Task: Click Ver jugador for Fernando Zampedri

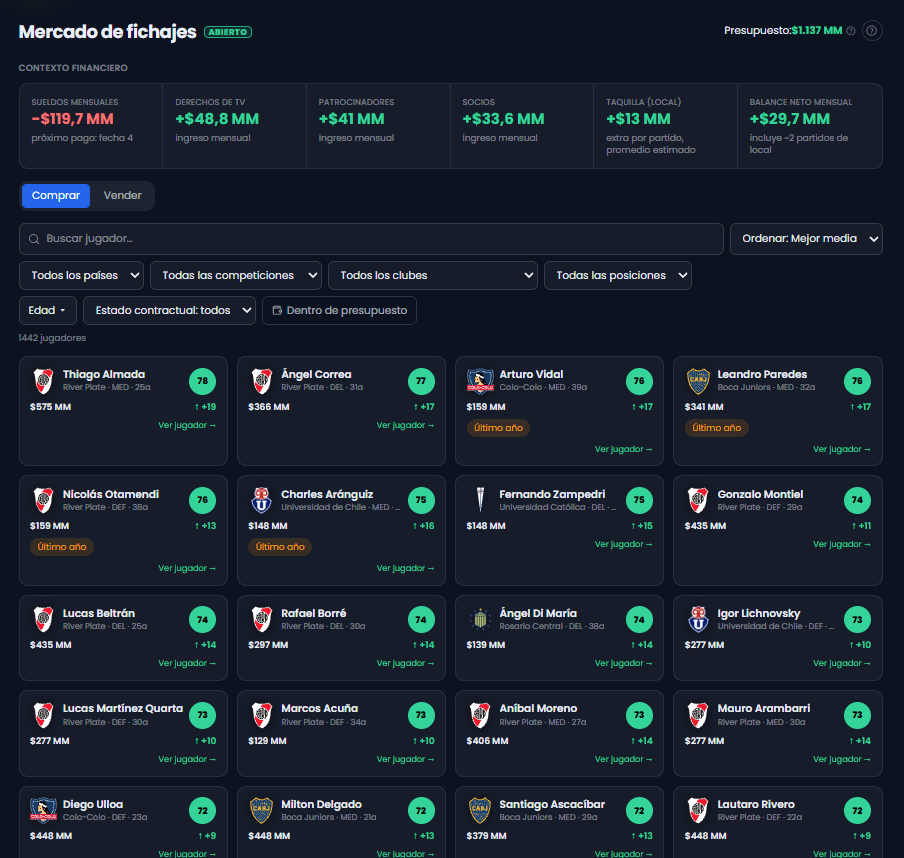Action: pos(623,544)
